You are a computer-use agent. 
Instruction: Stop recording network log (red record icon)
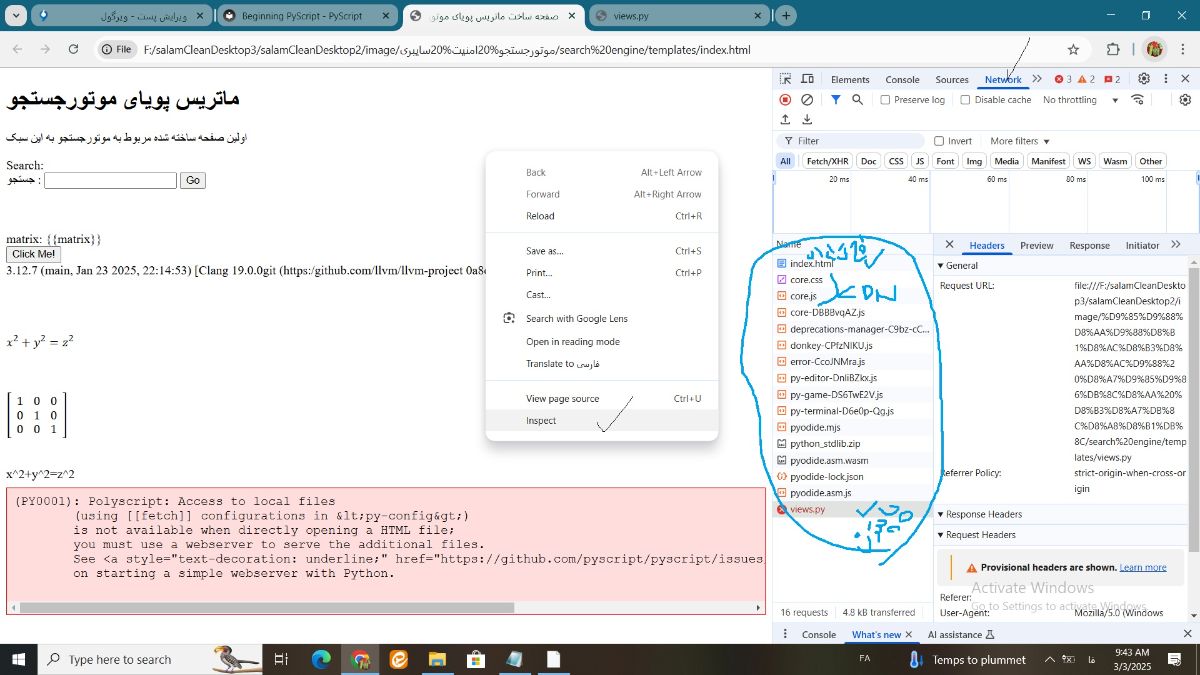pos(783,99)
